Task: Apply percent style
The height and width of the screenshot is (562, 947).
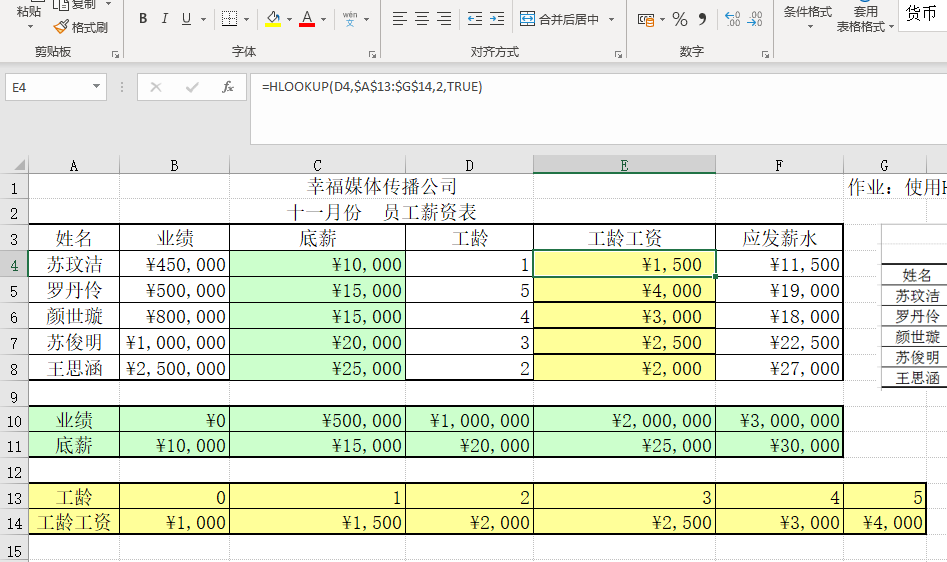Action: pyautogui.click(x=680, y=19)
